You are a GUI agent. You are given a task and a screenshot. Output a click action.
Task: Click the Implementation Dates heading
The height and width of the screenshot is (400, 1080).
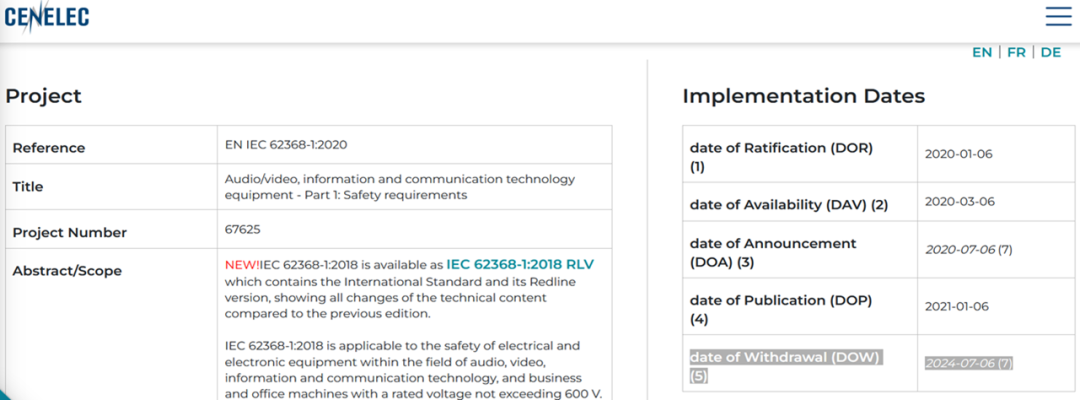[x=803, y=97]
